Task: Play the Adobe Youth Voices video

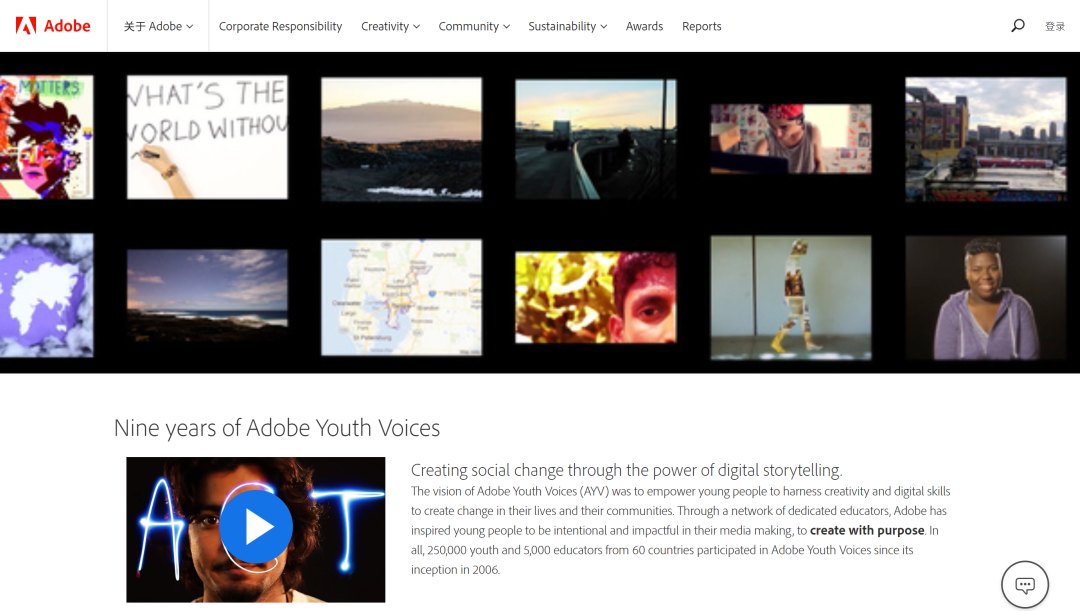Action: 256,527
